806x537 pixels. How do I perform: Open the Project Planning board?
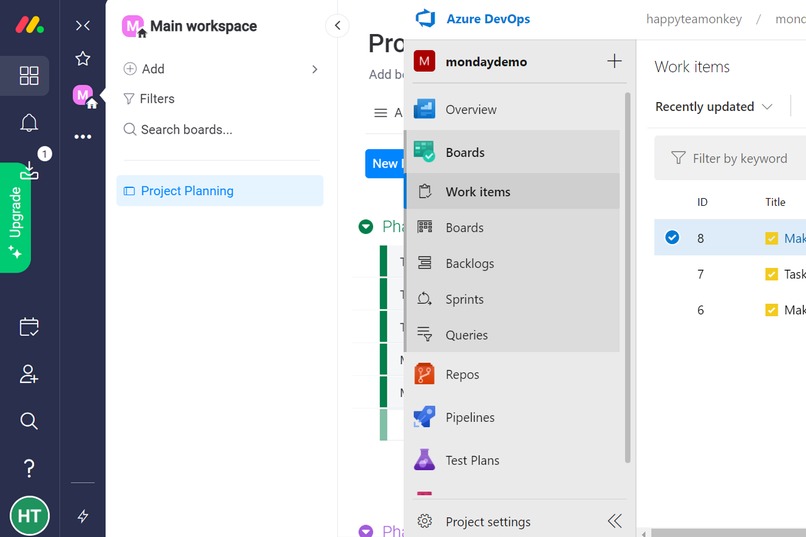[220, 191]
